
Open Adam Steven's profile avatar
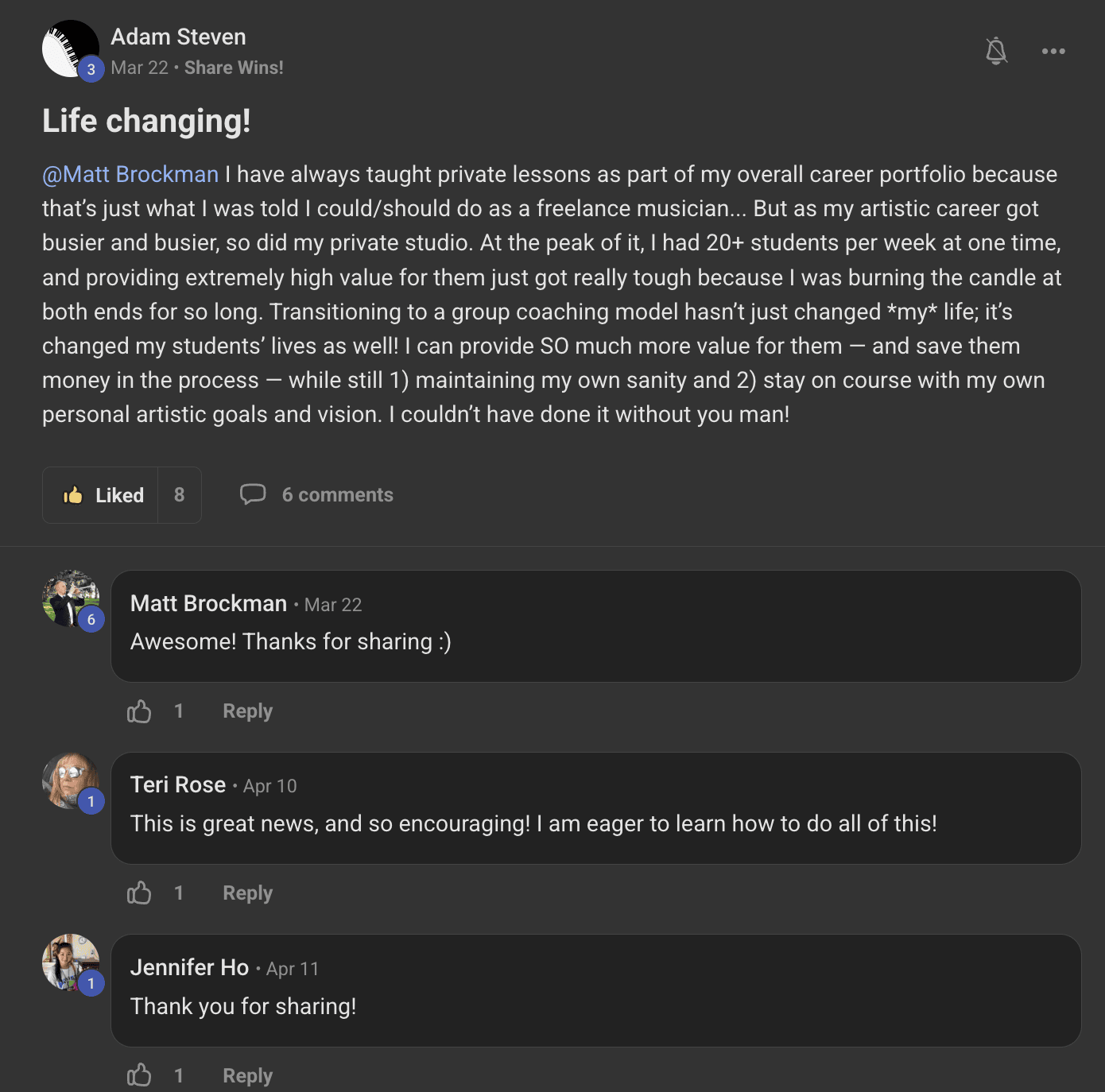coord(70,48)
